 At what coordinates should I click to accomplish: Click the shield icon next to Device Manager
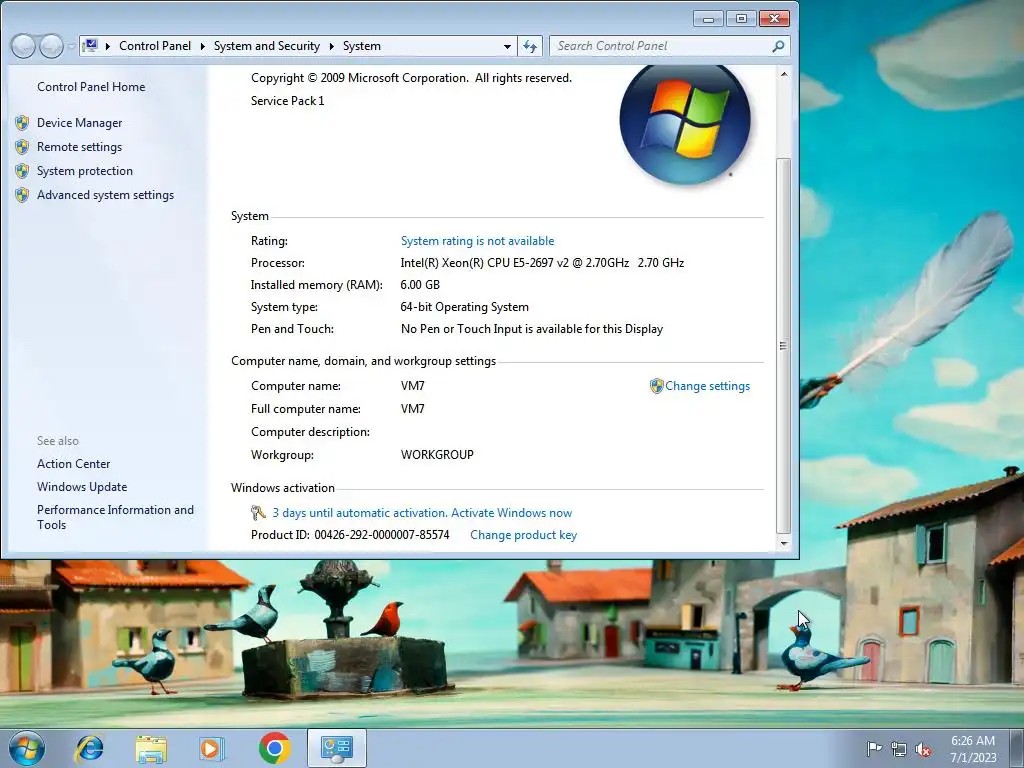click(22, 123)
